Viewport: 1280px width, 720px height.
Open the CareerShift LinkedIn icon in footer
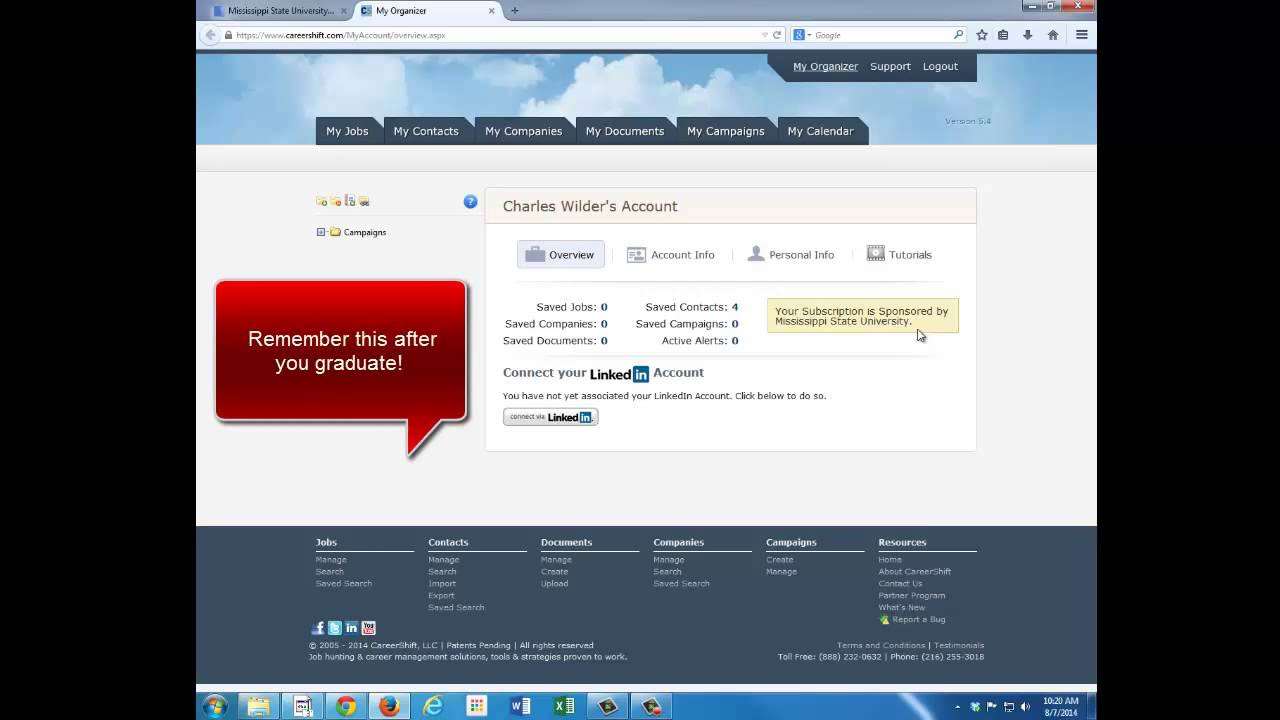pyautogui.click(x=352, y=628)
